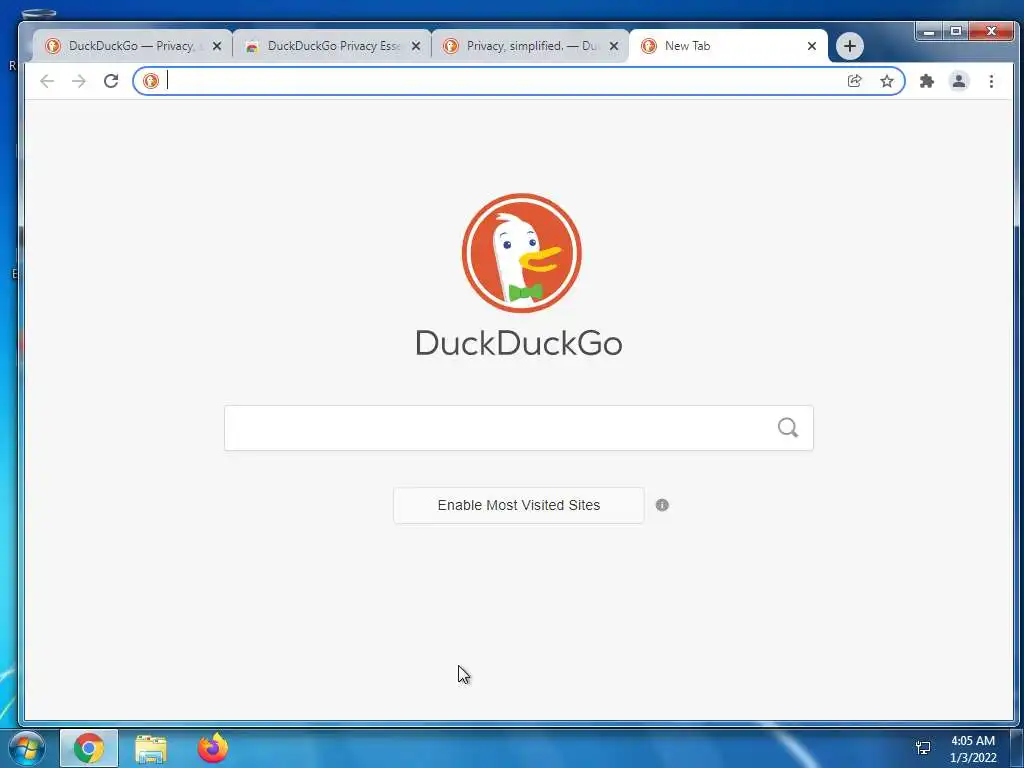Open the Chrome profile avatar
Viewport: 1024px width, 768px height.
pos(959,81)
